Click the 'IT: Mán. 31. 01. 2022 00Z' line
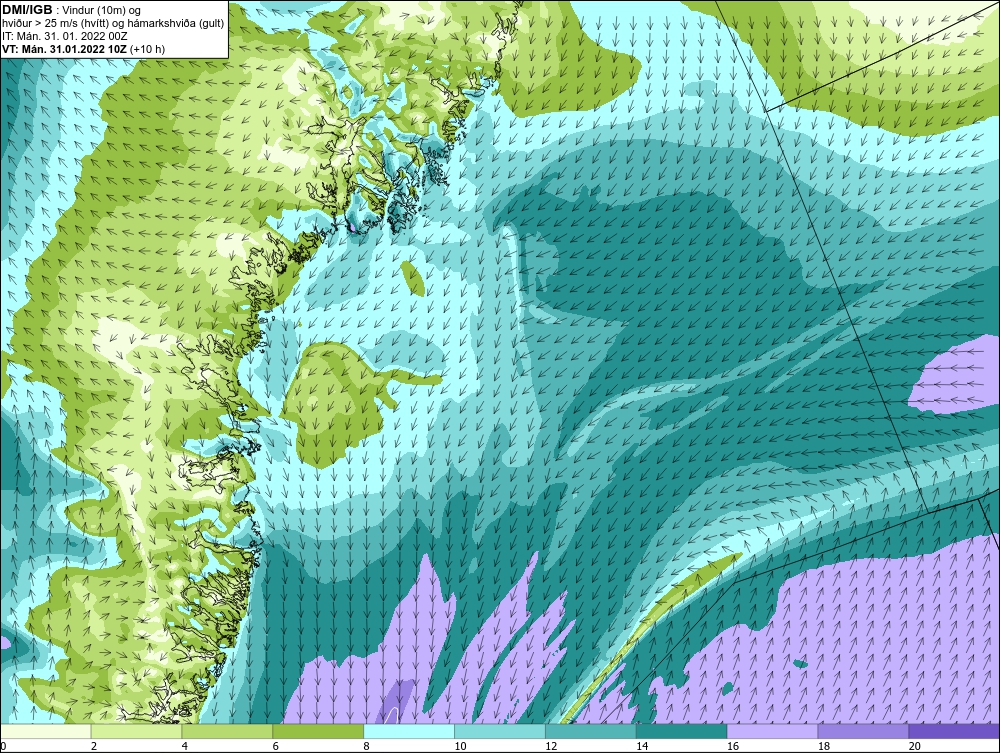 point(64,36)
